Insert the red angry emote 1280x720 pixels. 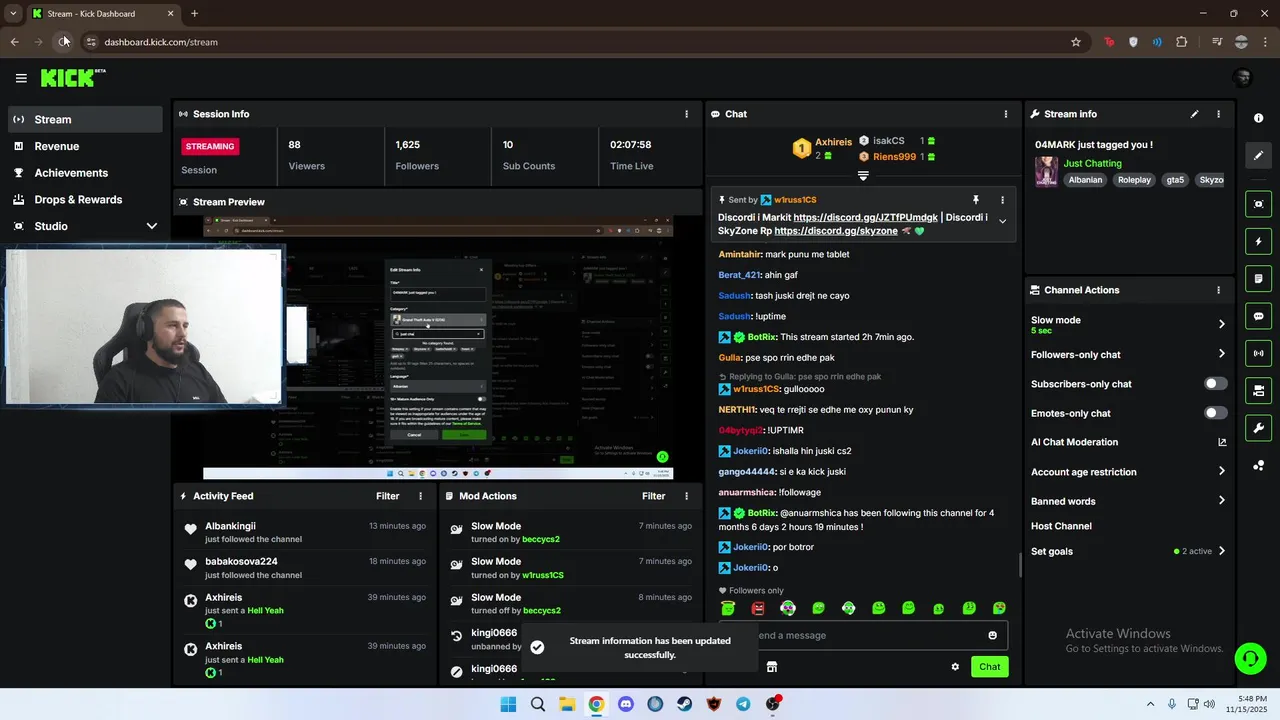pos(758,608)
